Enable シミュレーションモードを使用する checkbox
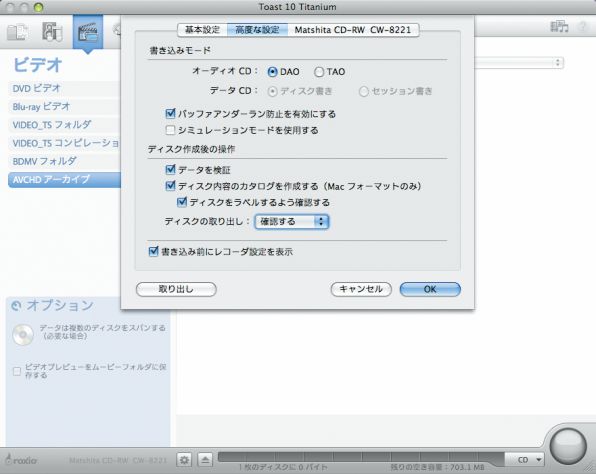The image size is (596, 474). coord(170,130)
